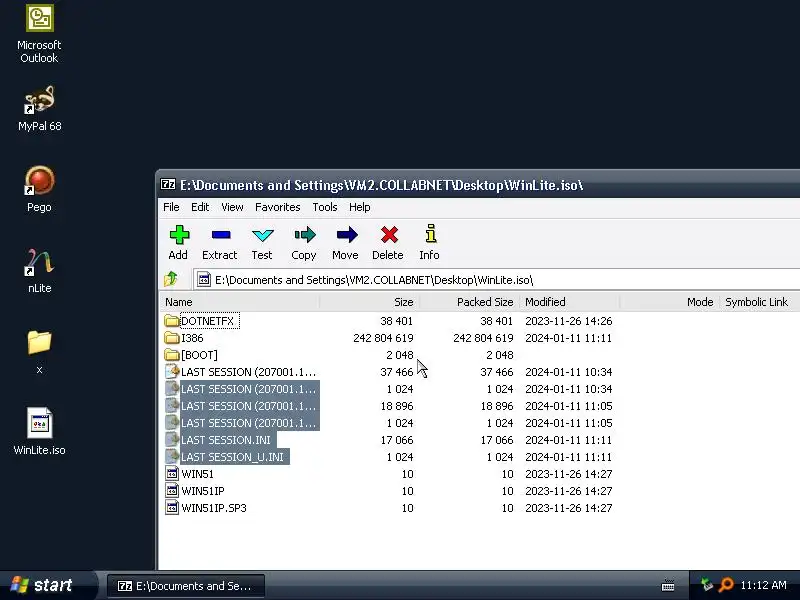Sort by the Modified column header
The width and height of the screenshot is (800, 600).
569,302
